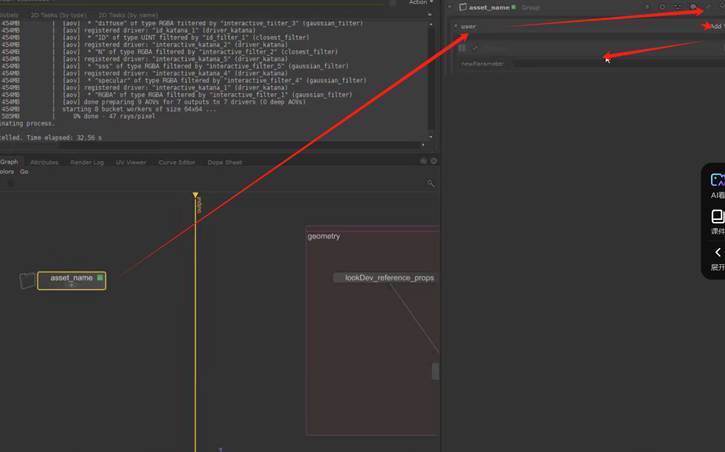This screenshot has height=452, width=725.
Task: Click the asset_name node in the graph
Action: tap(70, 279)
